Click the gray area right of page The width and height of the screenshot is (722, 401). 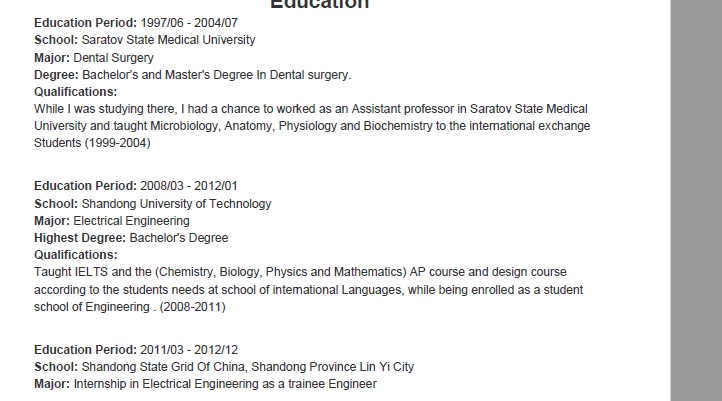[695, 200]
